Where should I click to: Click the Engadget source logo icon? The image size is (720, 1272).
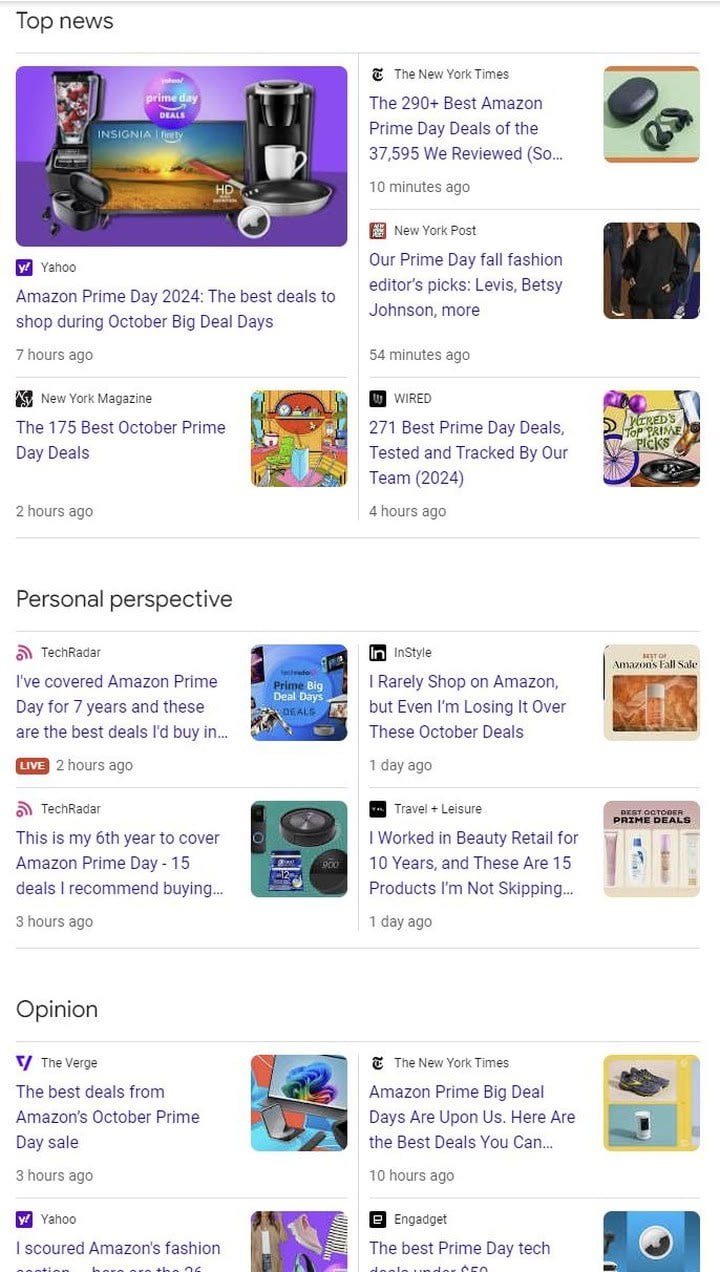pyautogui.click(x=377, y=1219)
